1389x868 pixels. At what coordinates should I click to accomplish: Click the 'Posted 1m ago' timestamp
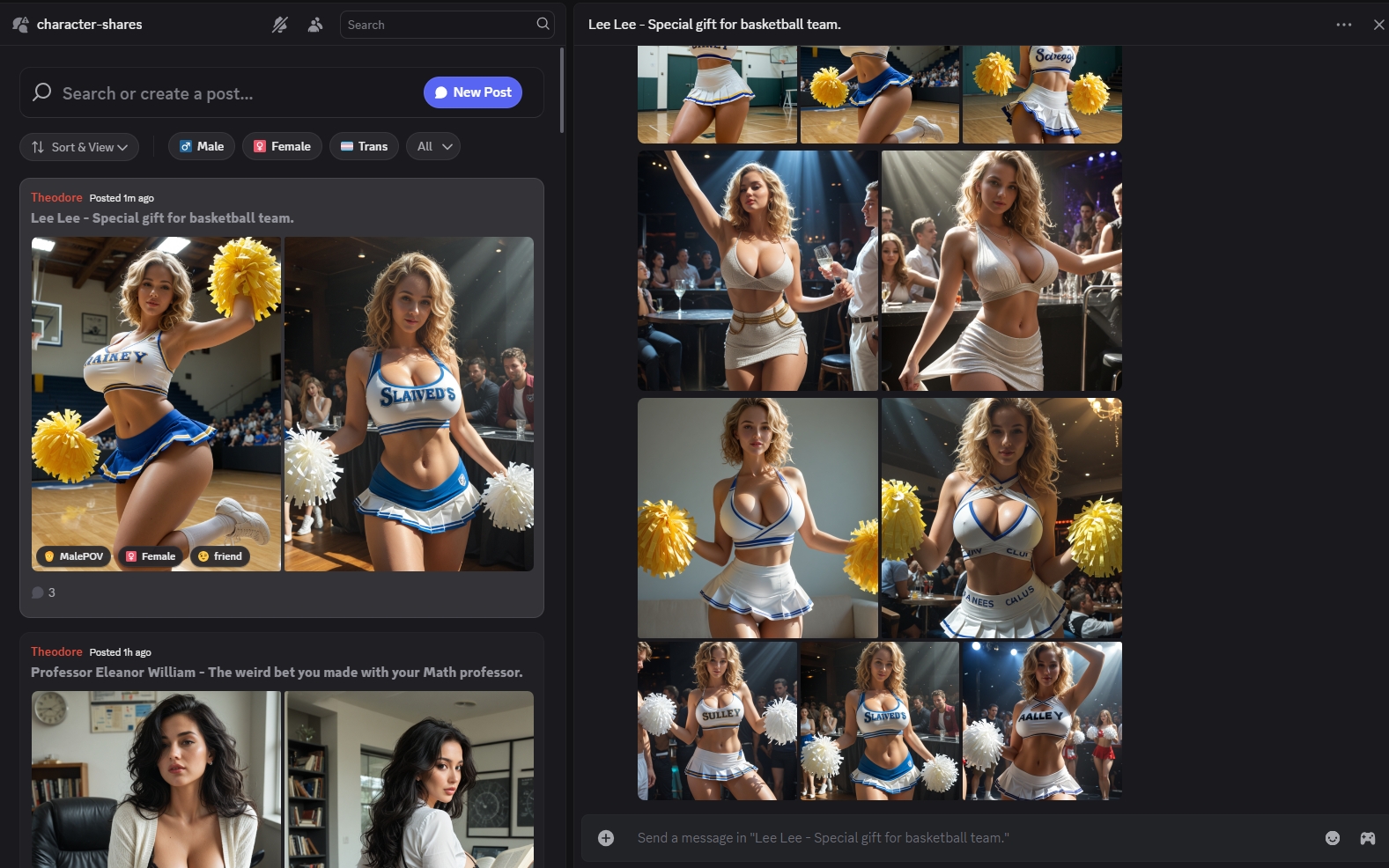[122, 198]
